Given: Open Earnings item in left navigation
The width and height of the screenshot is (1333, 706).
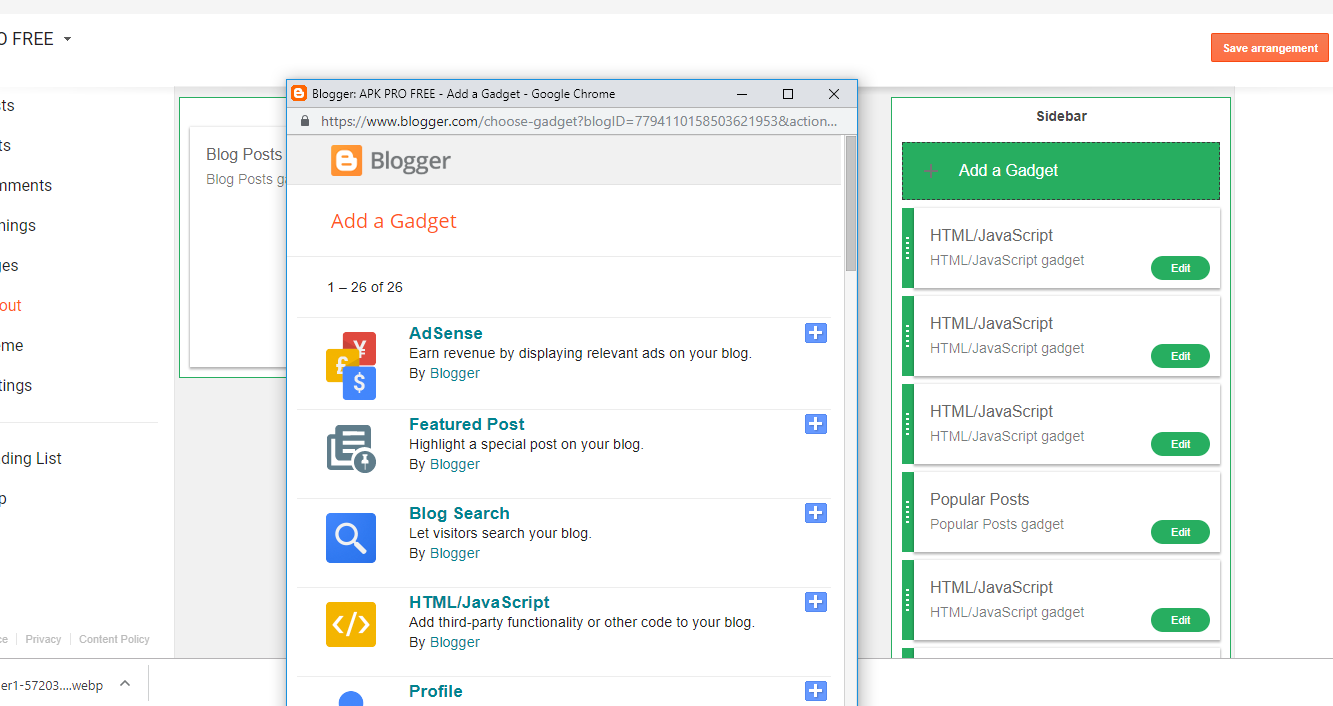Looking at the screenshot, I should click(x=17, y=226).
